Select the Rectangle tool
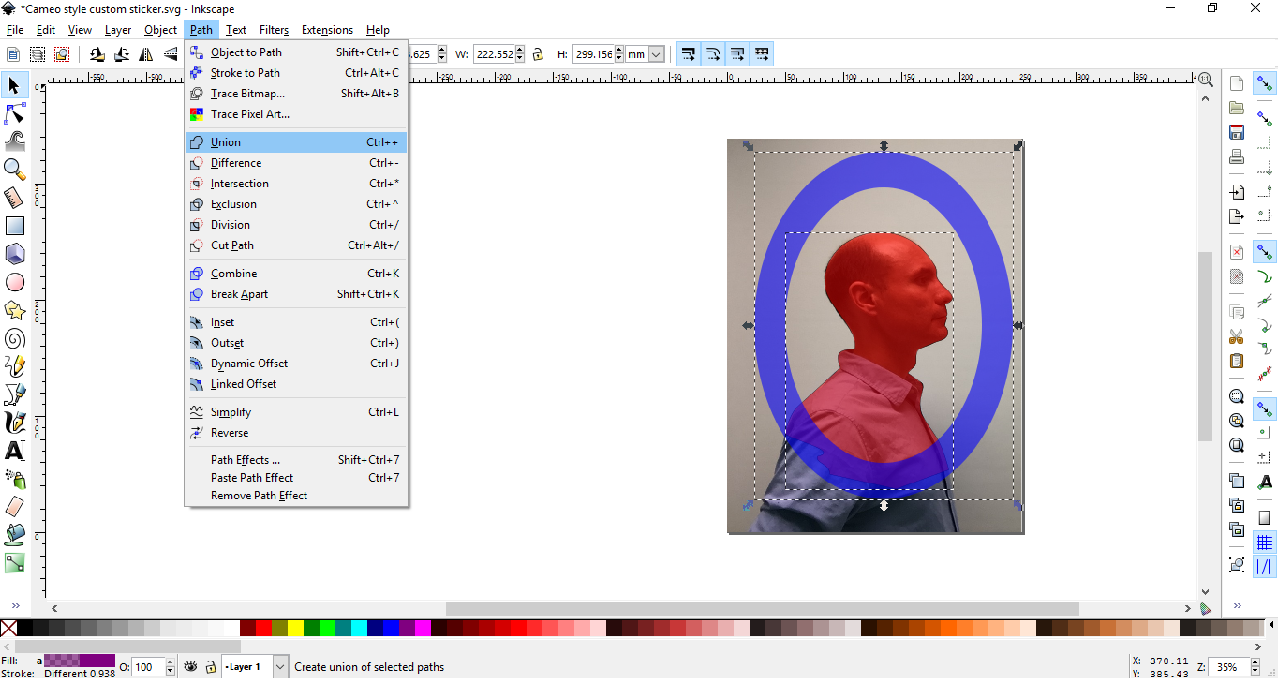1278x678 pixels. tap(14, 226)
